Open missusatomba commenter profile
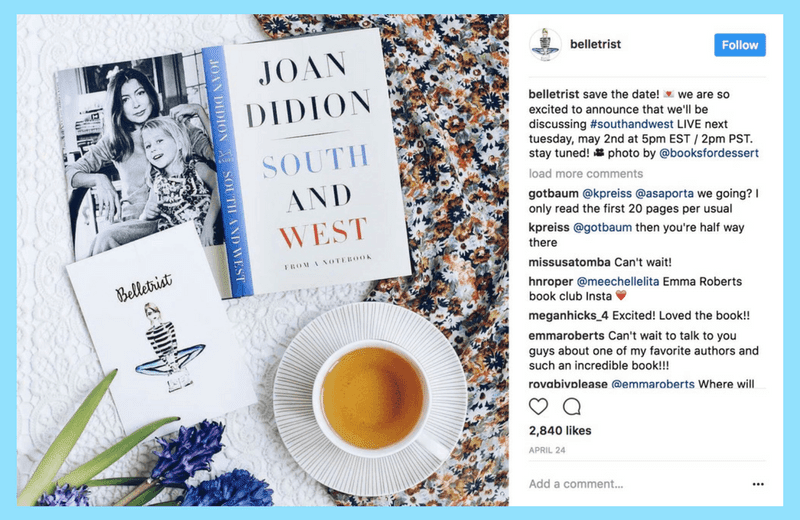 point(569,262)
